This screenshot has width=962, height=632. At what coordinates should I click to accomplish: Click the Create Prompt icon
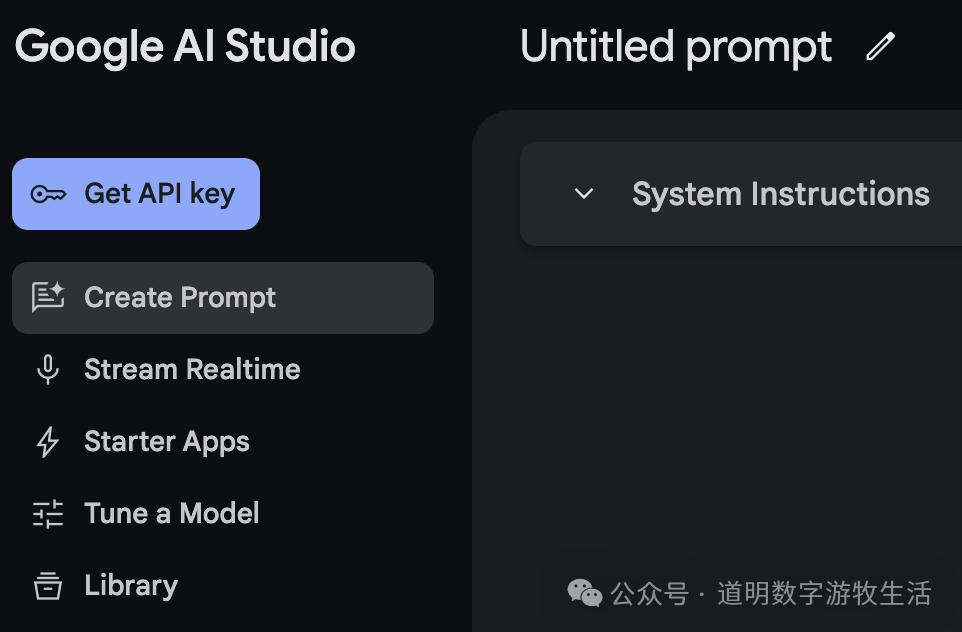48,297
